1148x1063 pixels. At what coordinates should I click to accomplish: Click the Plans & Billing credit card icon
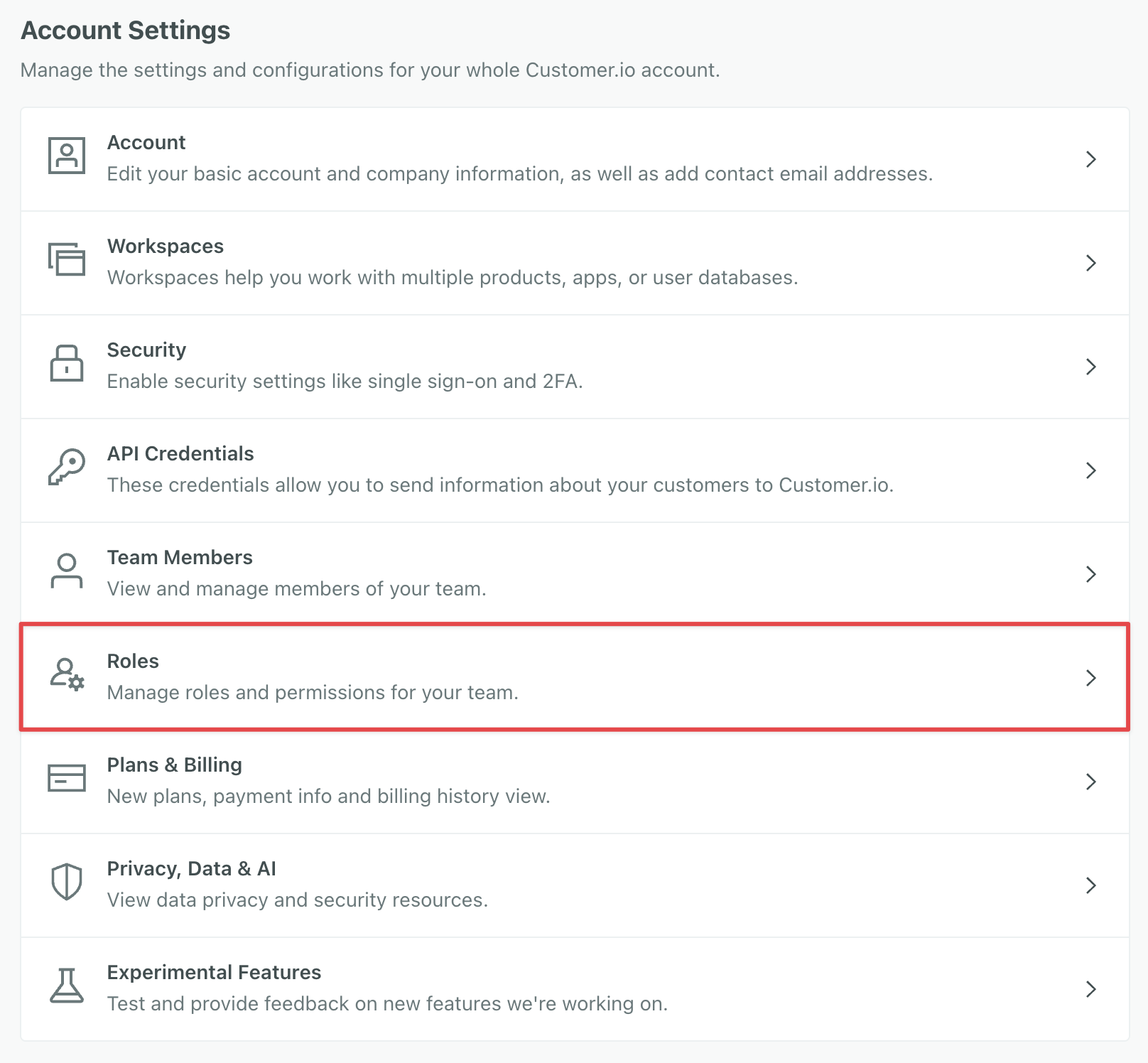click(x=66, y=780)
